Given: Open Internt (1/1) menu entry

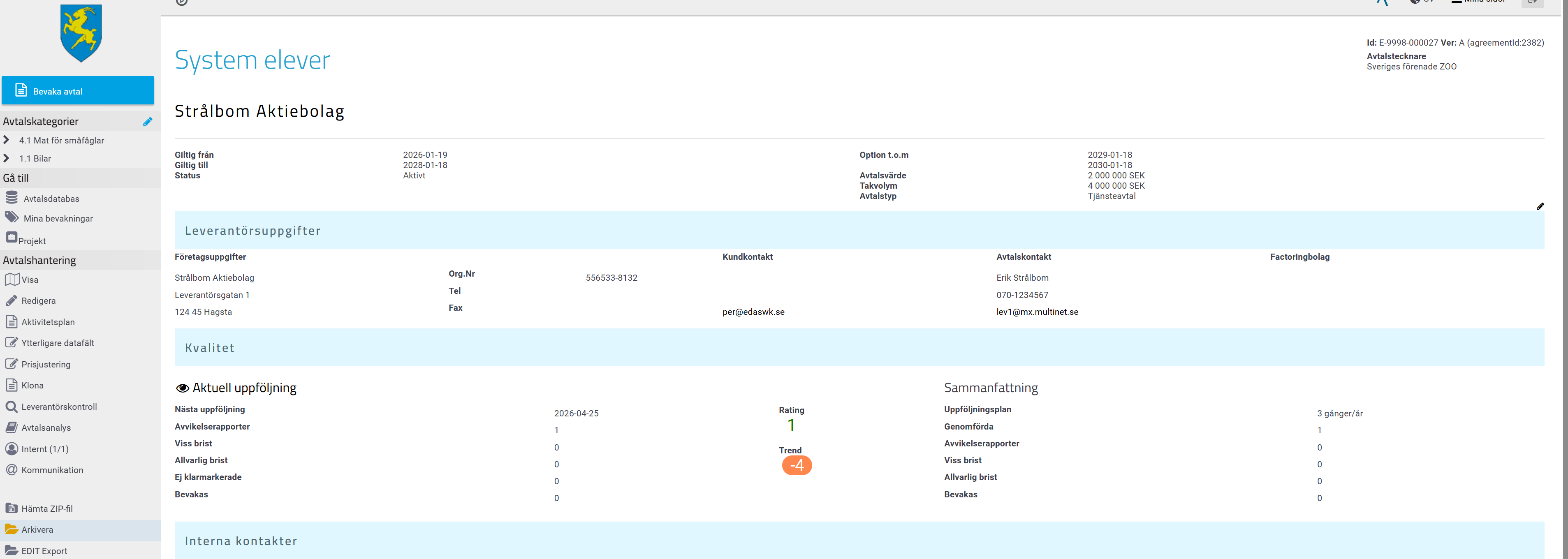Looking at the screenshot, I should (x=44, y=449).
